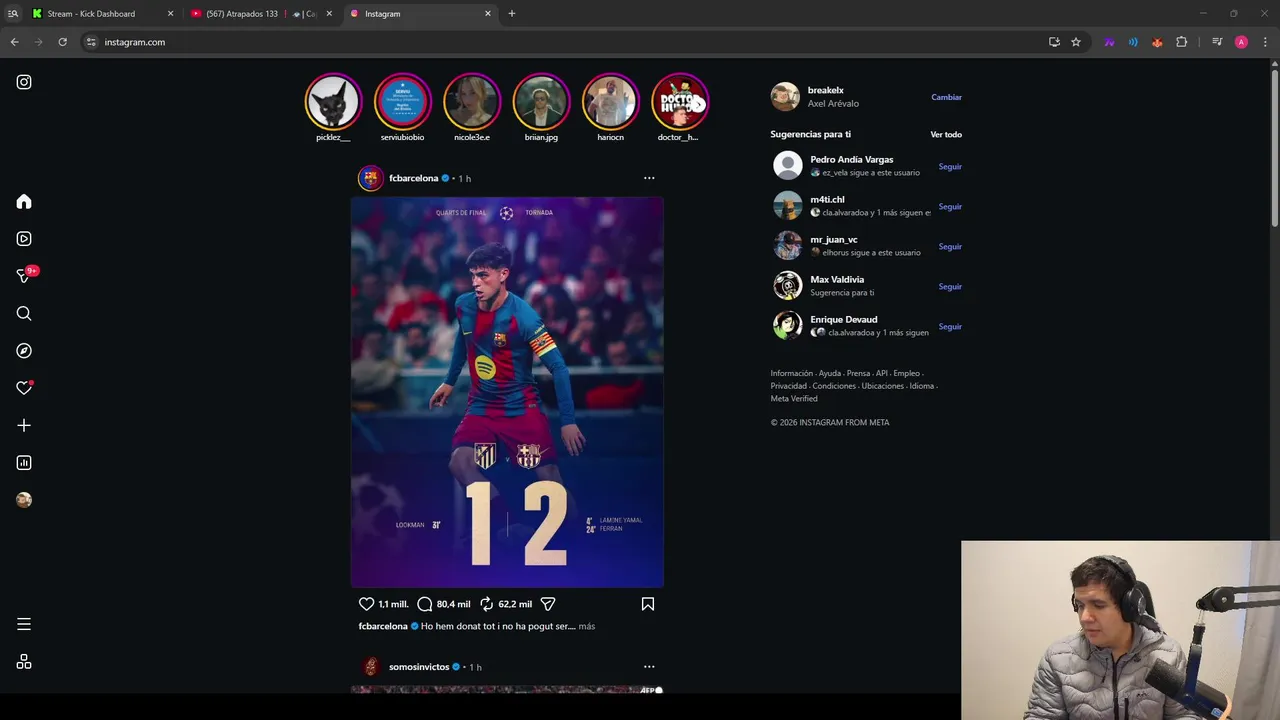This screenshot has width=1280, height=720.
Task: Follow Max Valdivia
Action: pos(950,287)
